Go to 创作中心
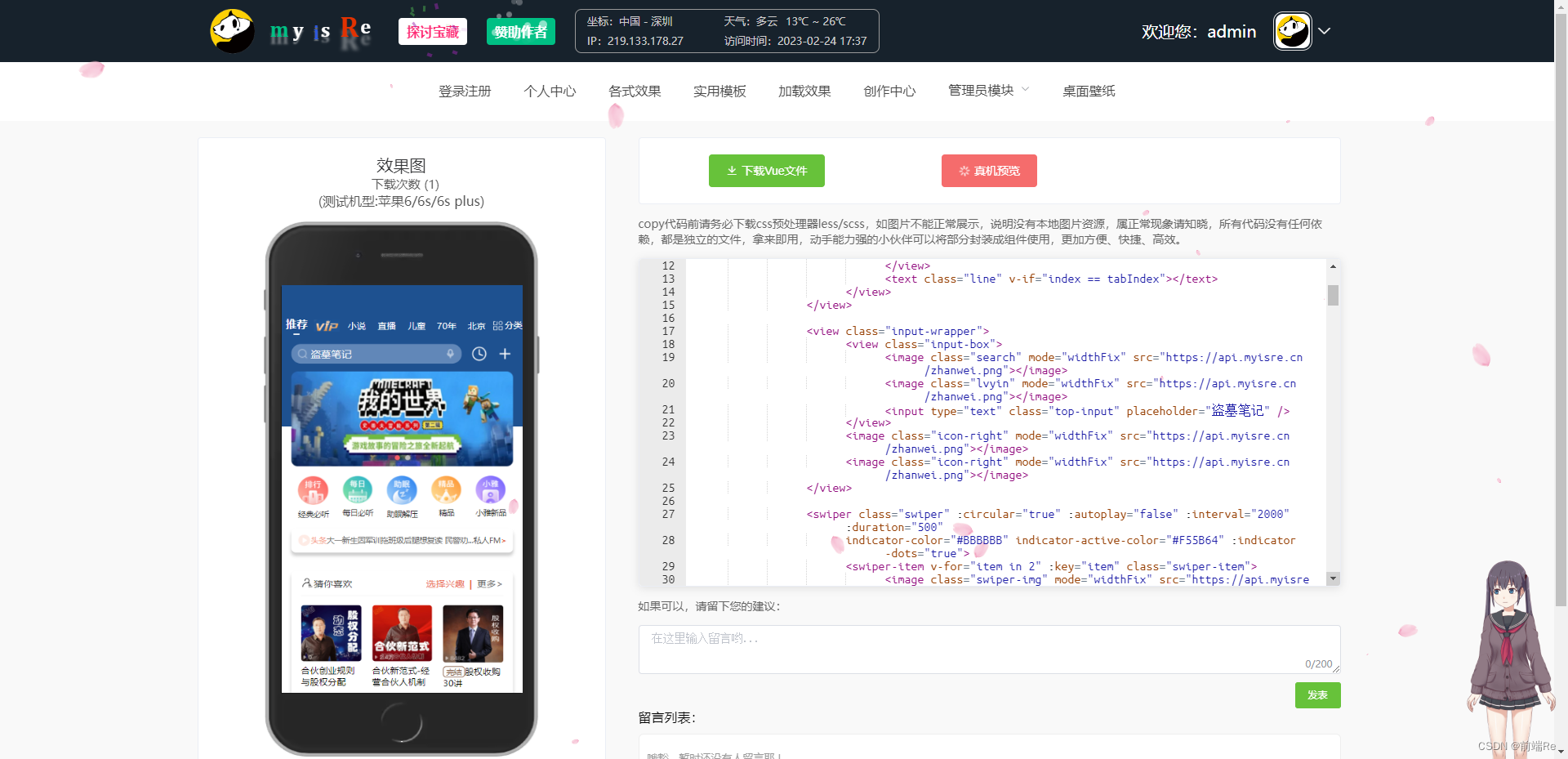The height and width of the screenshot is (759, 1568). tap(889, 91)
